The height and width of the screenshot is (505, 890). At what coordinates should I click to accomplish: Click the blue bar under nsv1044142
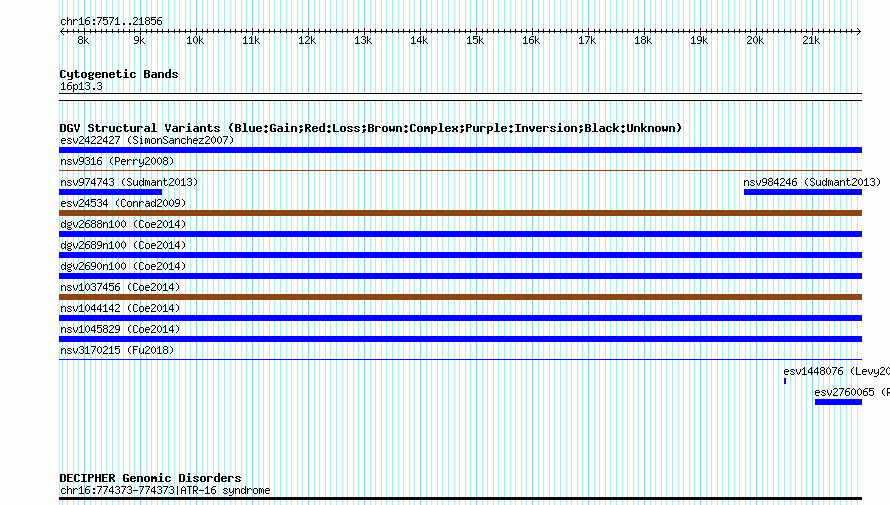pos(460,318)
